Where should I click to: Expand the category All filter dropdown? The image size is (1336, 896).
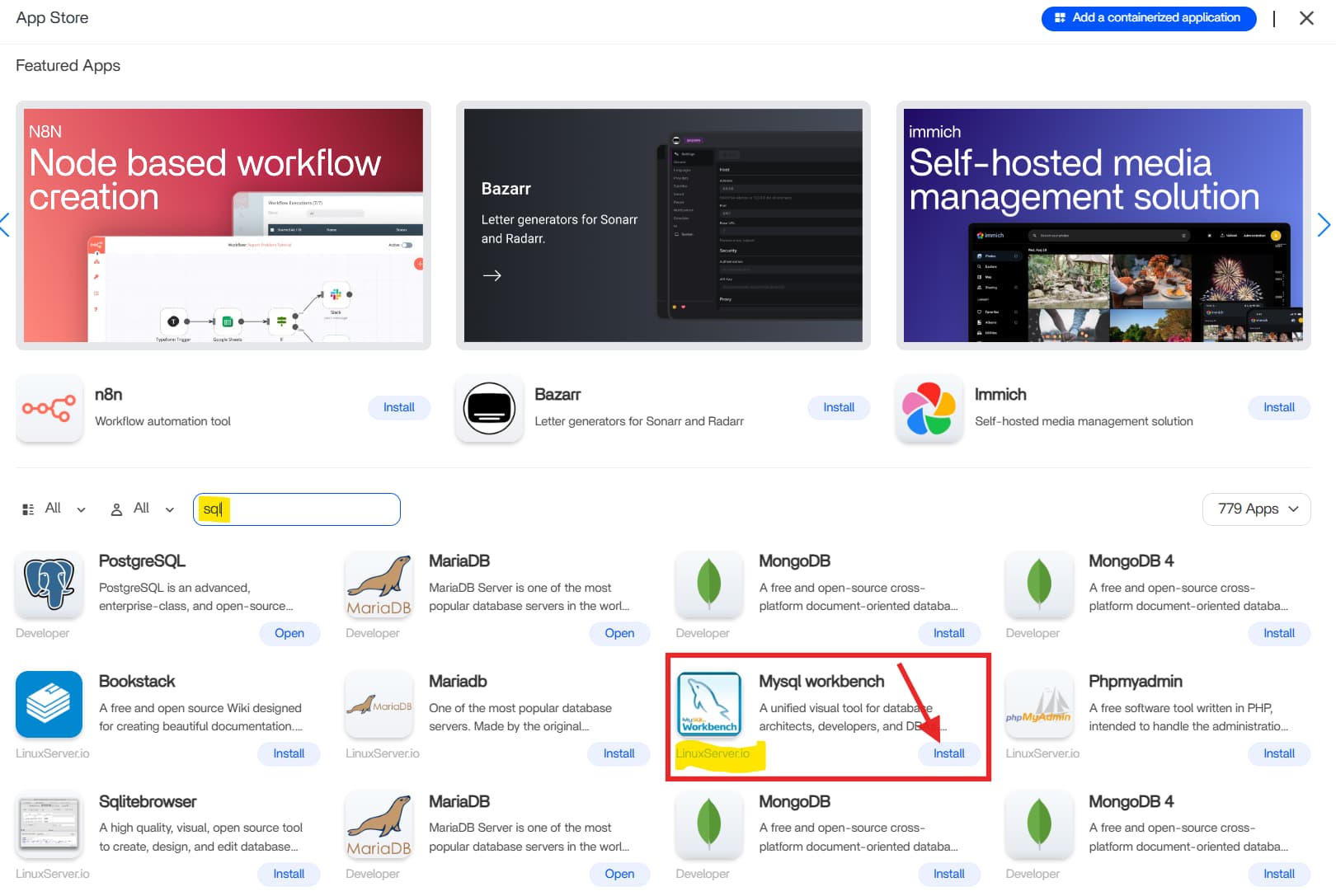coord(54,509)
